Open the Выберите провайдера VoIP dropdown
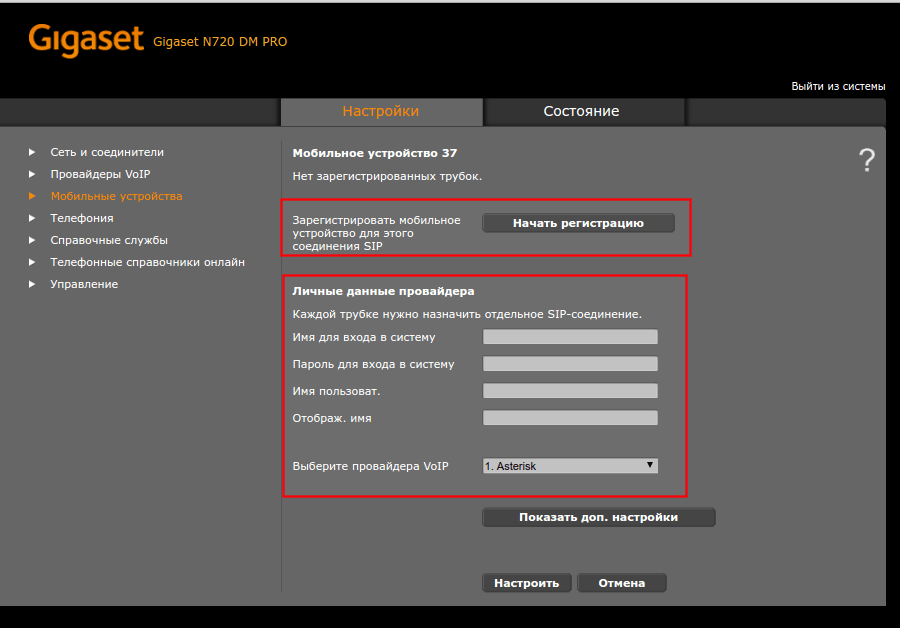The image size is (900, 628). click(570, 466)
